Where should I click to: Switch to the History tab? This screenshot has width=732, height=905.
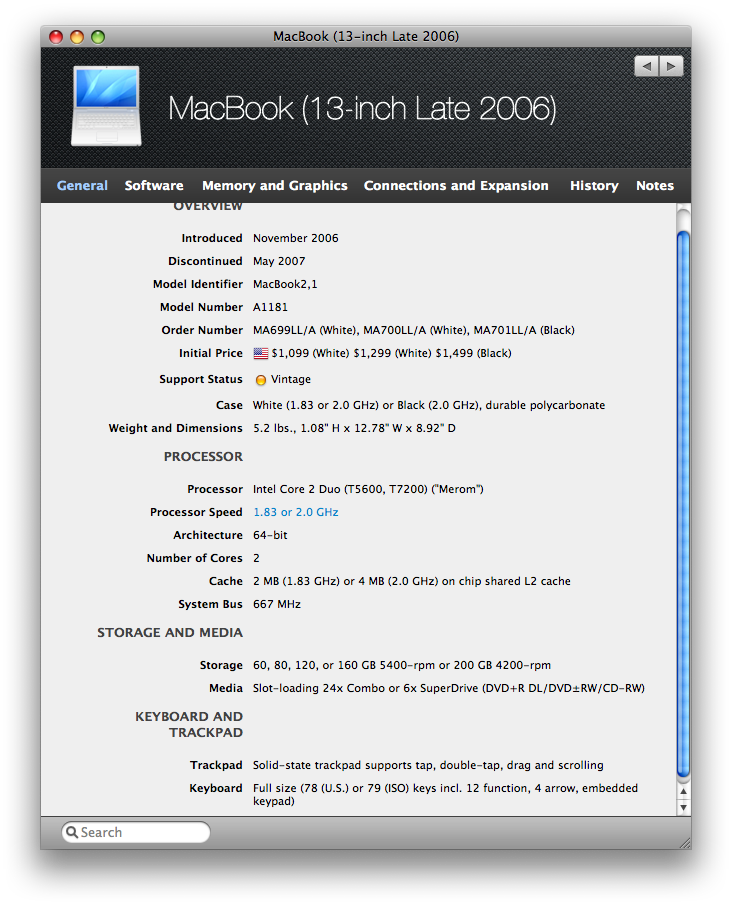594,186
